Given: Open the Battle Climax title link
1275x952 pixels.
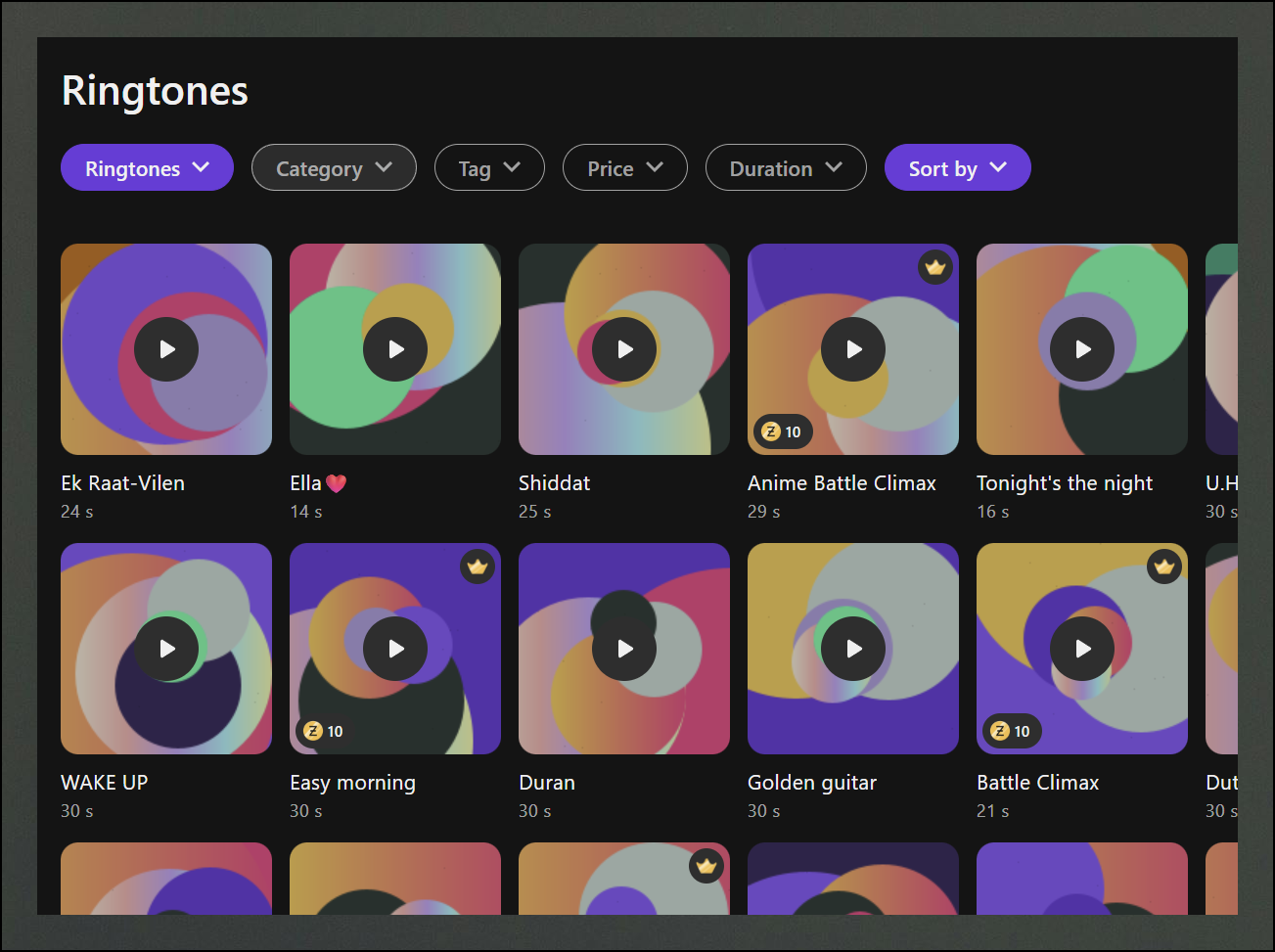Looking at the screenshot, I should click(1038, 783).
